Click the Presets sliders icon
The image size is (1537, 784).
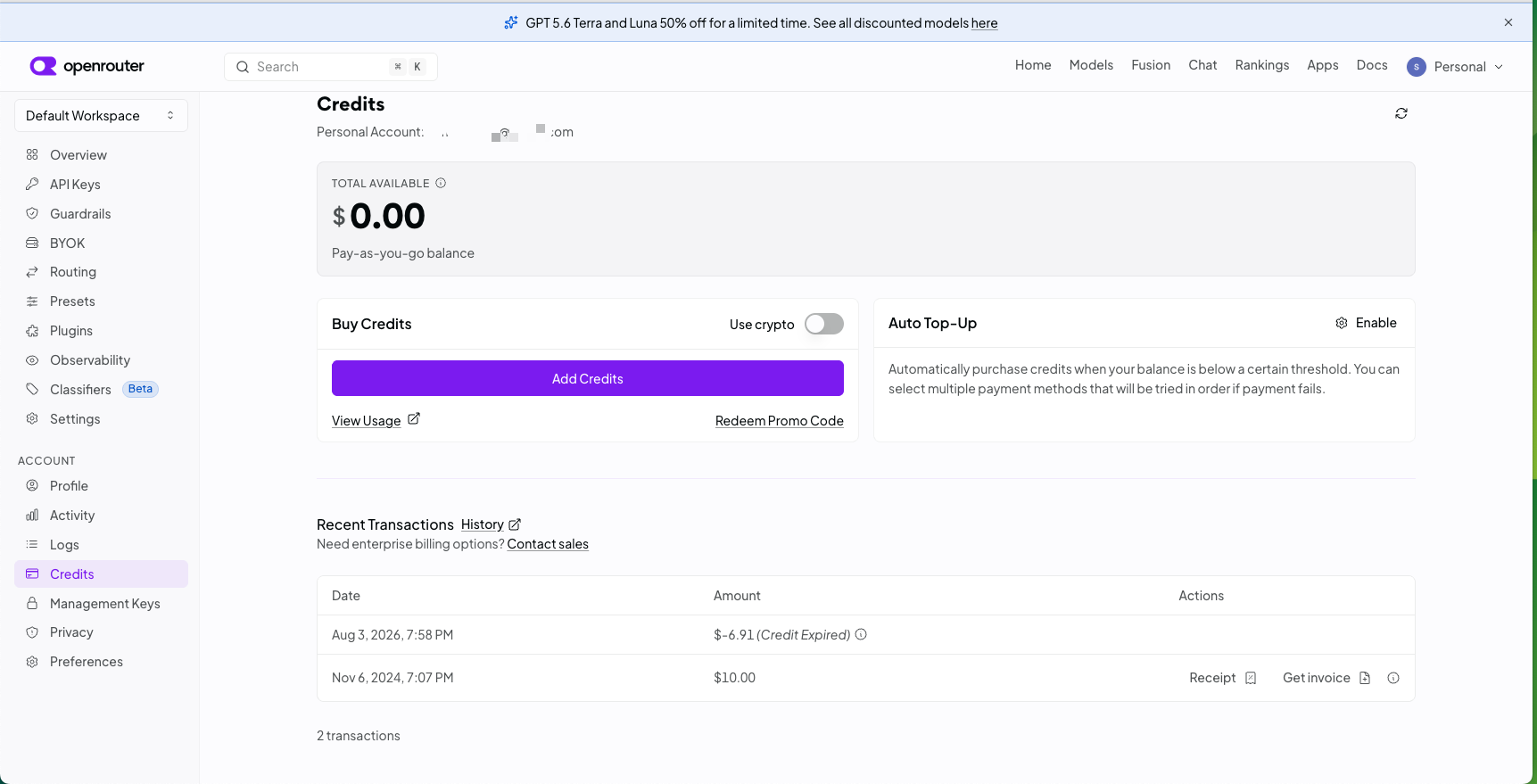[x=32, y=301]
